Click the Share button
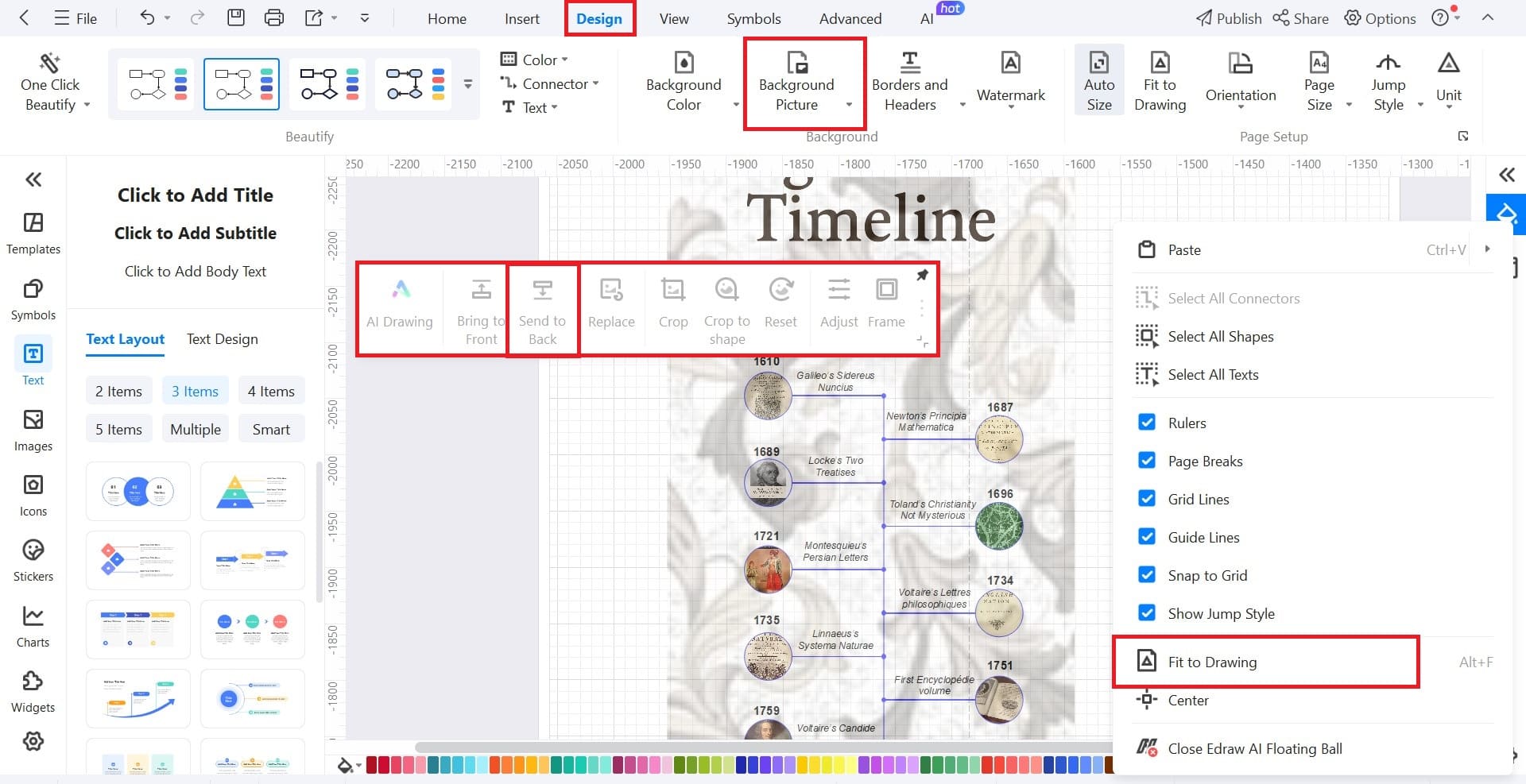1526x784 pixels. click(1300, 18)
